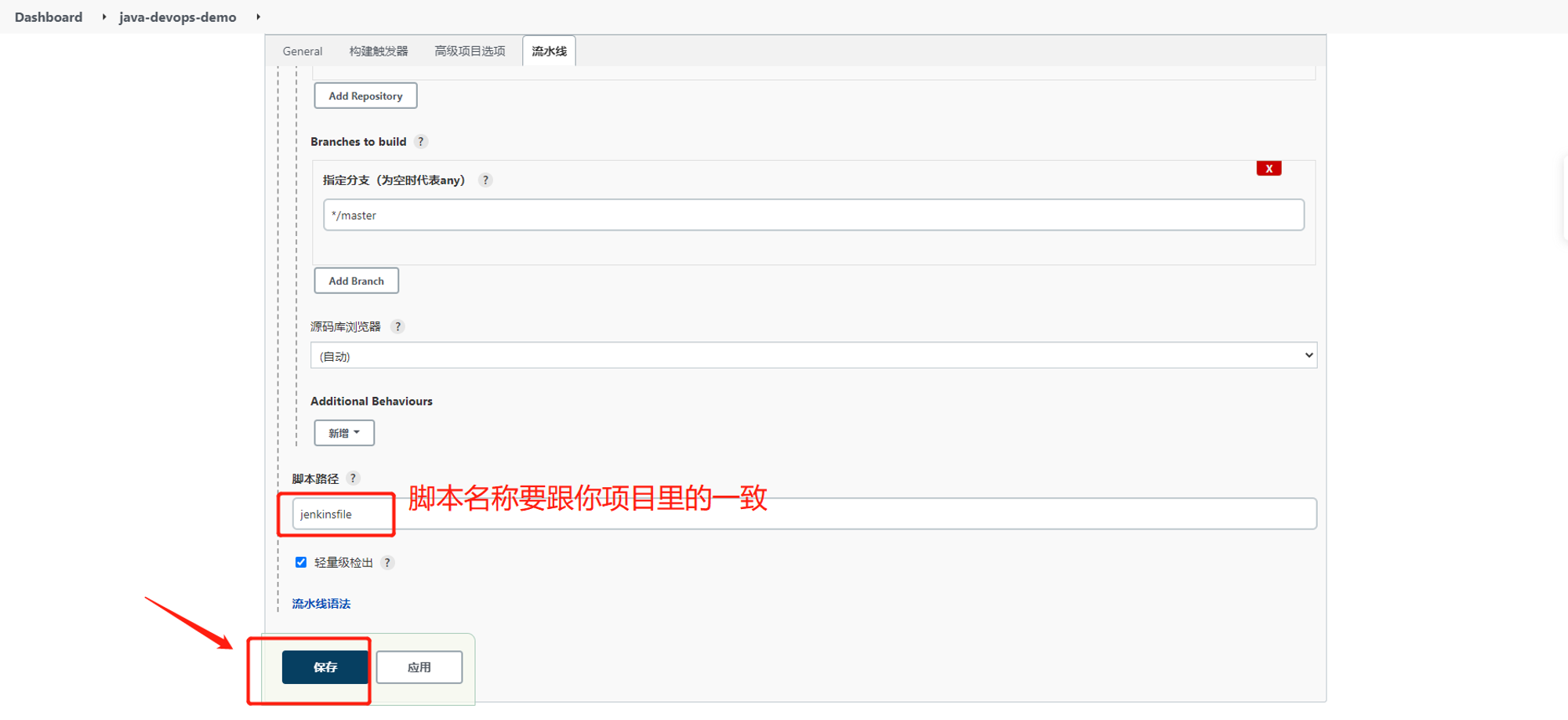This screenshot has height=720, width=1568.
Task: Focus the branch specifier */master field
Action: pos(814,215)
